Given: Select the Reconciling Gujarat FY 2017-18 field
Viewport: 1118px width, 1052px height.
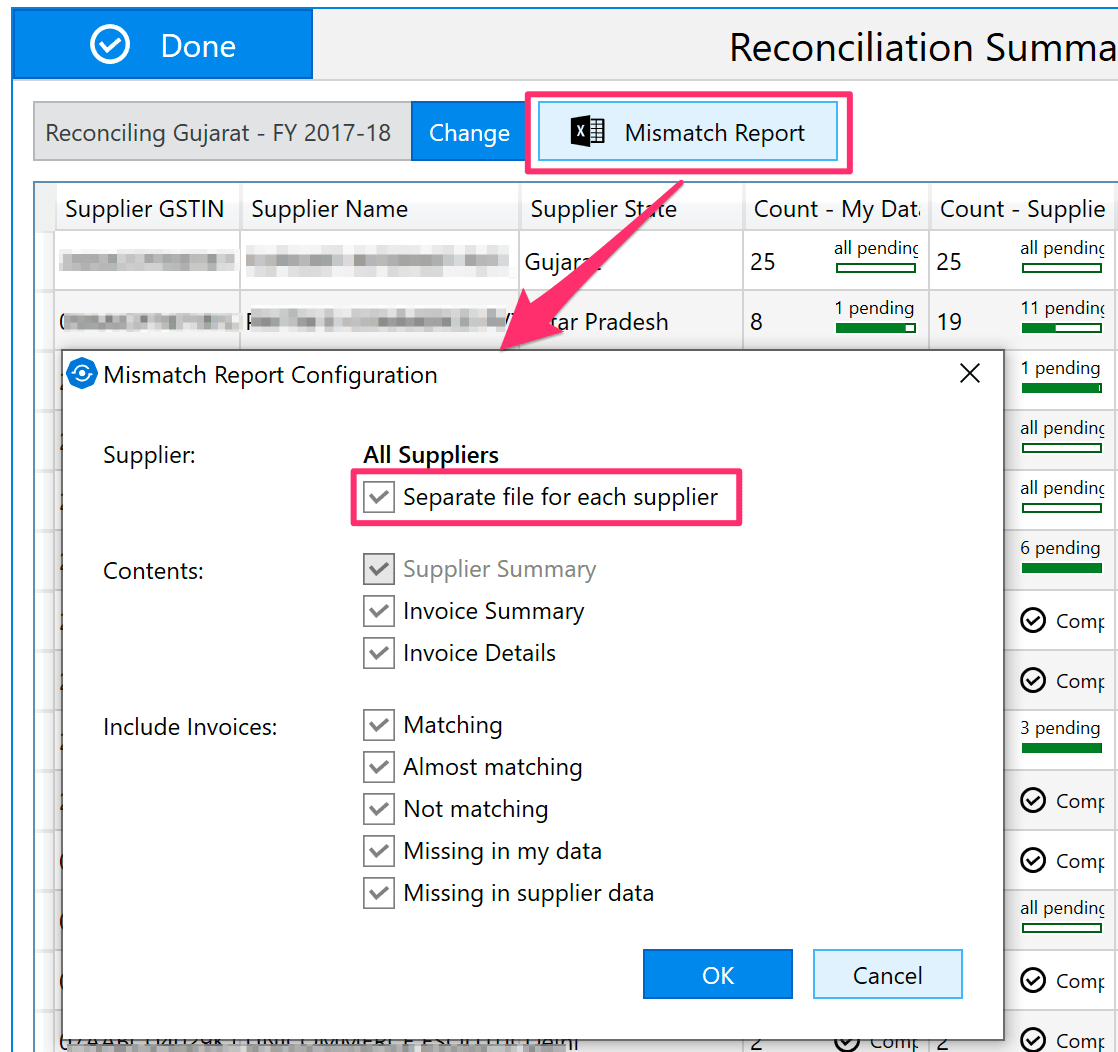Looking at the screenshot, I should [x=219, y=133].
